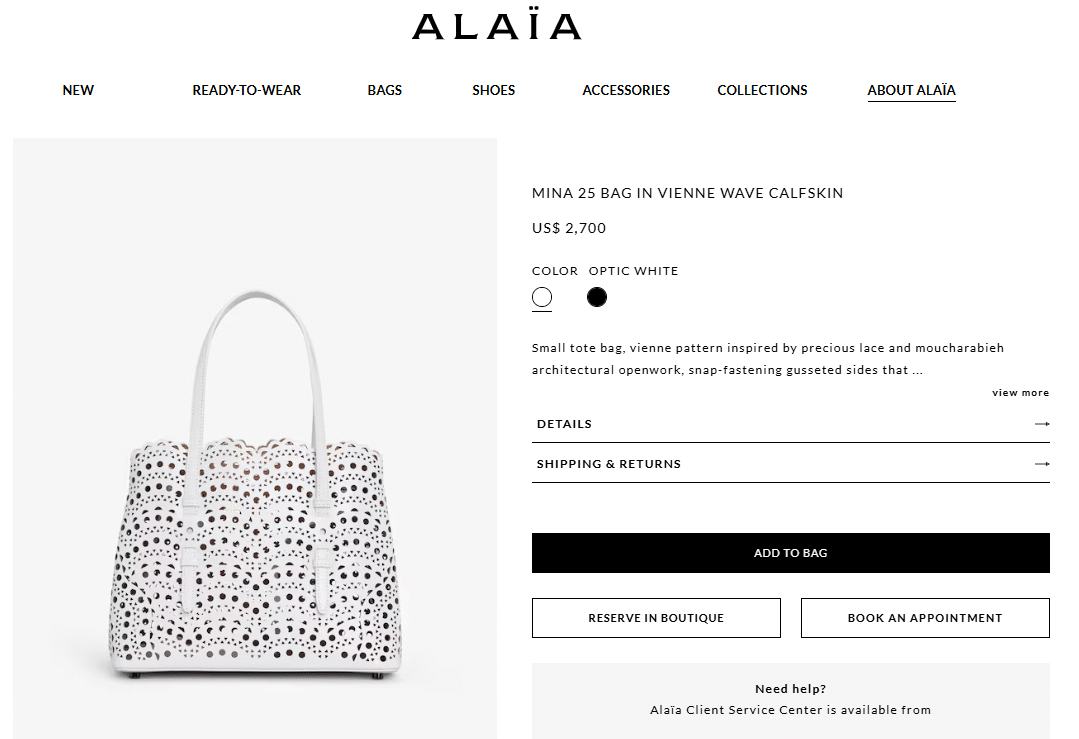
Task: Click the Reserve in Boutique button
Action: [x=656, y=618]
